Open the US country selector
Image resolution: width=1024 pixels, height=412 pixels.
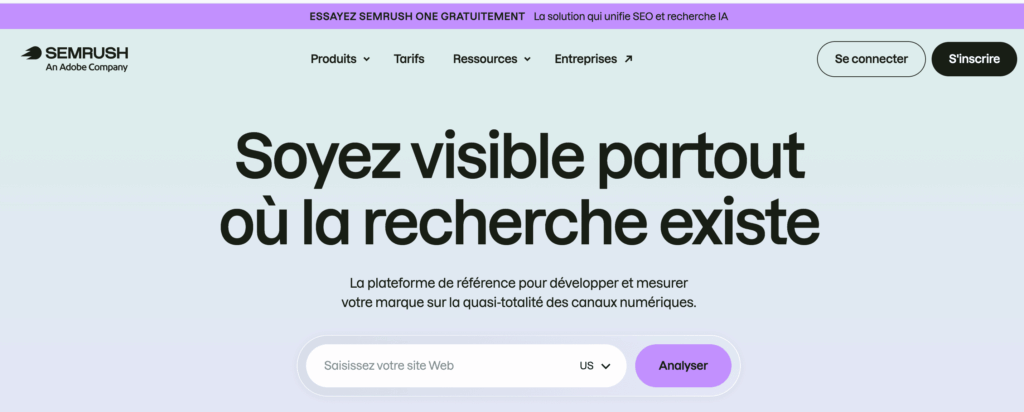tap(595, 366)
